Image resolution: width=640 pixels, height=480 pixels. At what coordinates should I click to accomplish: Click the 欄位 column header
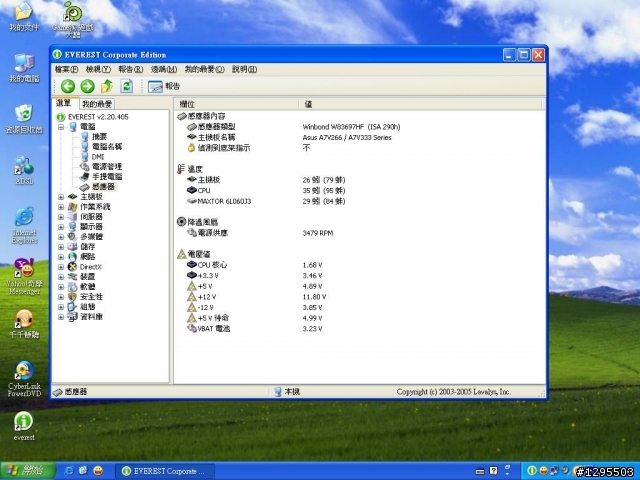(238, 104)
